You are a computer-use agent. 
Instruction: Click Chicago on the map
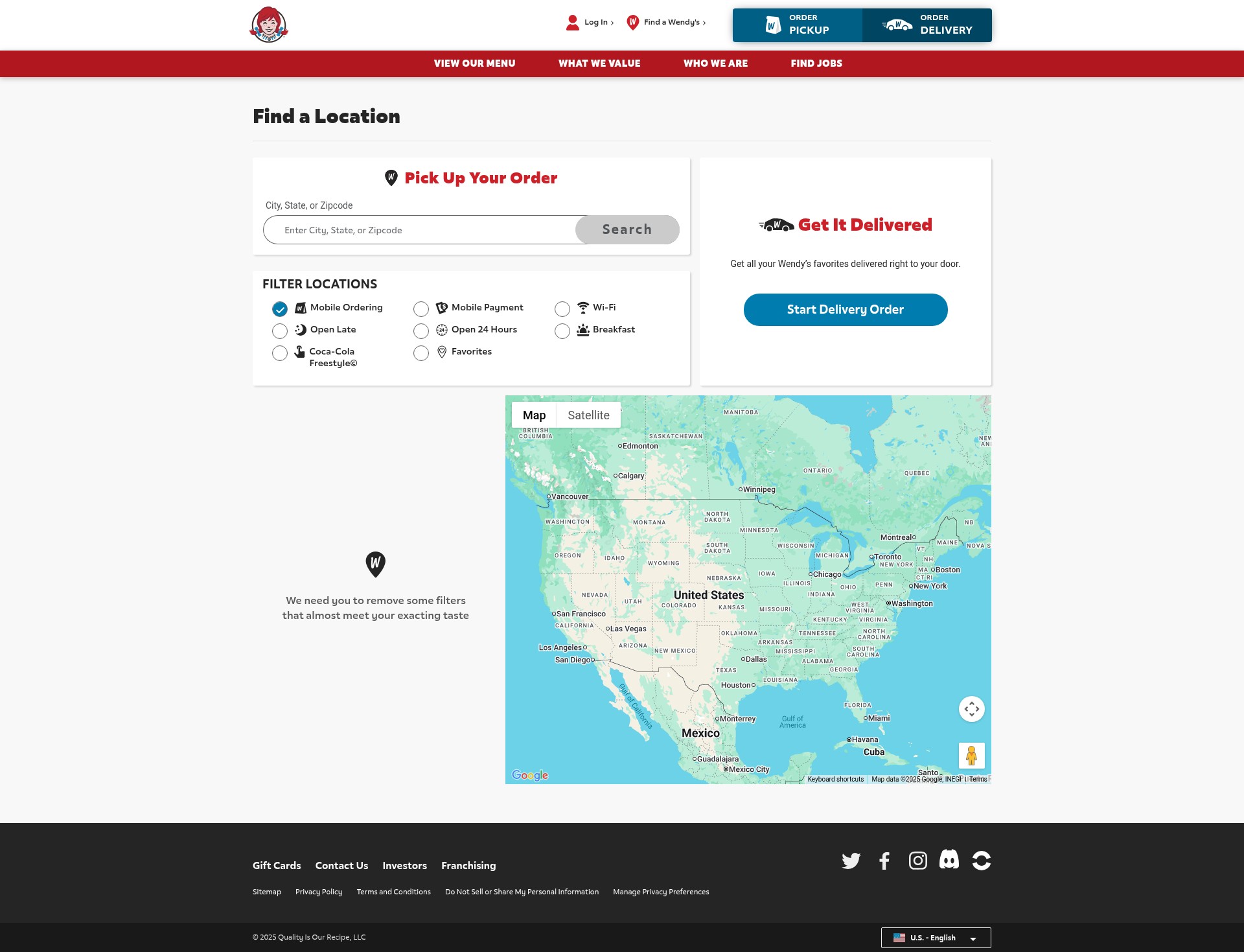point(825,574)
